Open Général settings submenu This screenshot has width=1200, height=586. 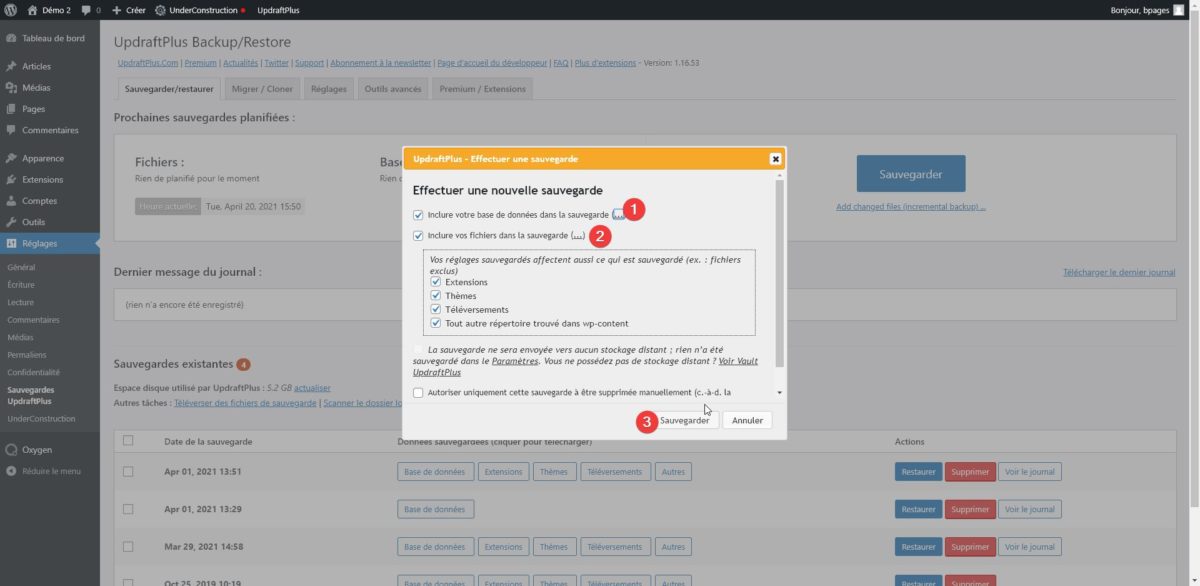click(21, 268)
